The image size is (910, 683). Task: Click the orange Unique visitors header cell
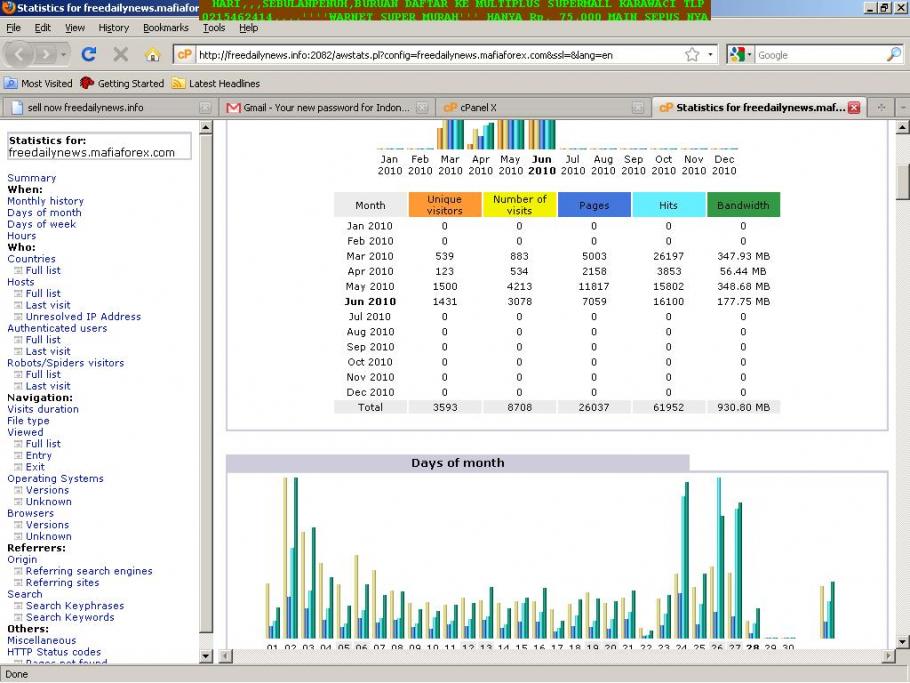click(x=445, y=205)
